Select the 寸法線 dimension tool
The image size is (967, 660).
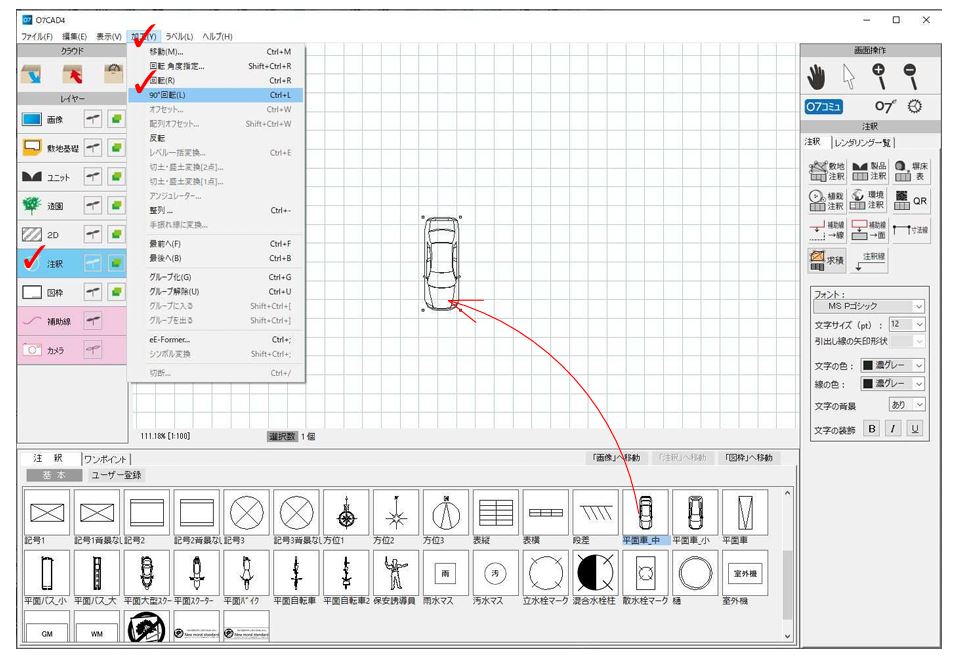(910, 230)
